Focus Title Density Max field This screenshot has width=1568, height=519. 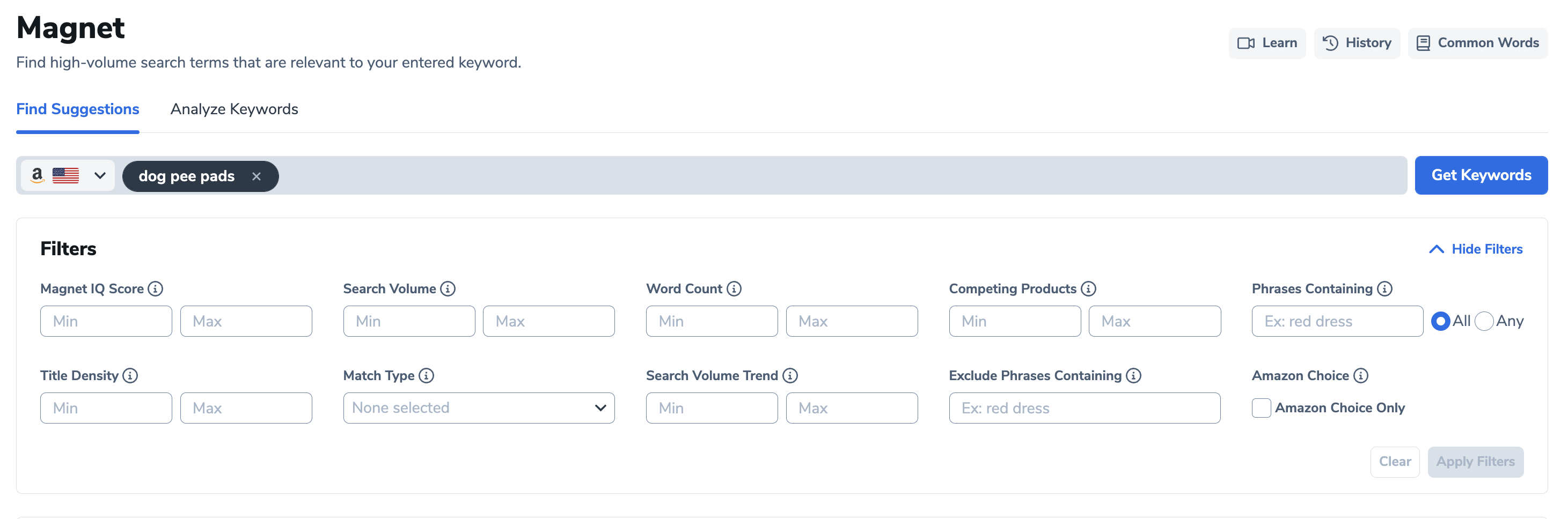pos(246,408)
